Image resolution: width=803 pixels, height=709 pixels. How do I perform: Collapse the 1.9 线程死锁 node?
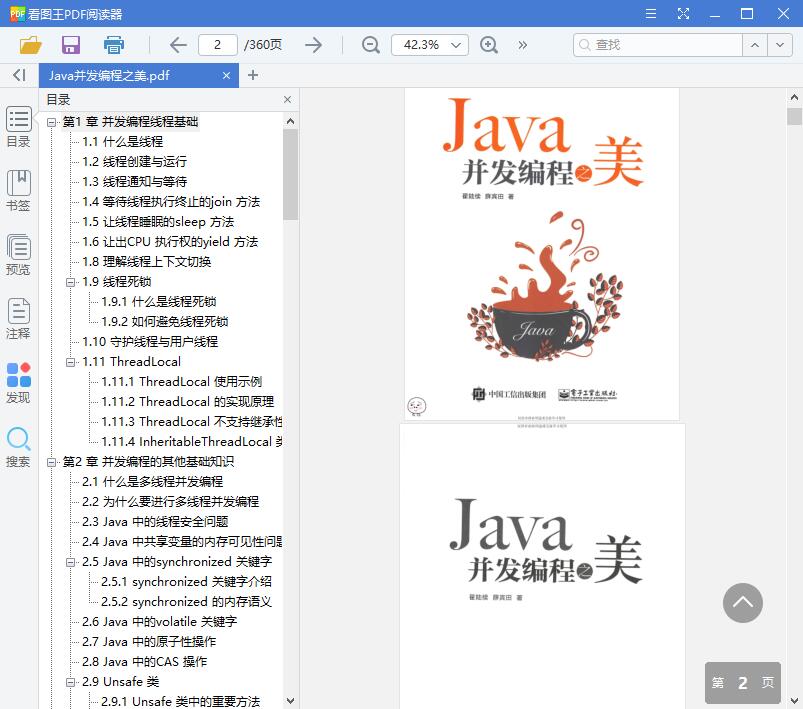(x=70, y=282)
